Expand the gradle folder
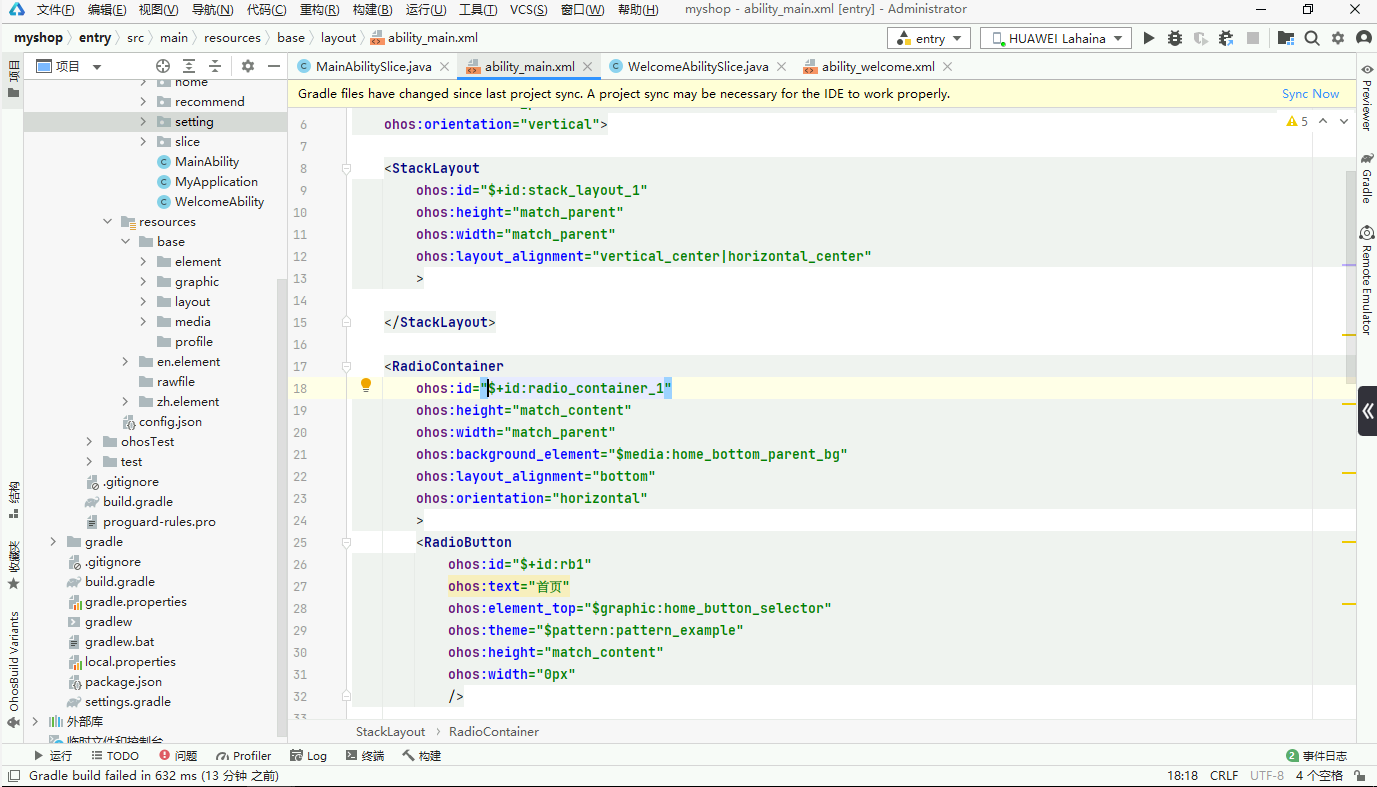The width and height of the screenshot is (1377, 787). pyautogui.click(x=54, y=542)
